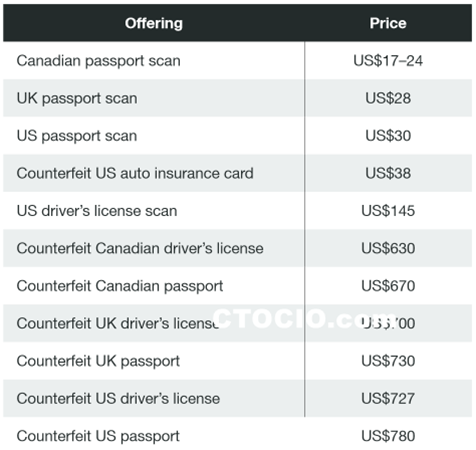Click the US$727 price cell
The width and height of the screenshot is (476, 450).
(388, 398)
